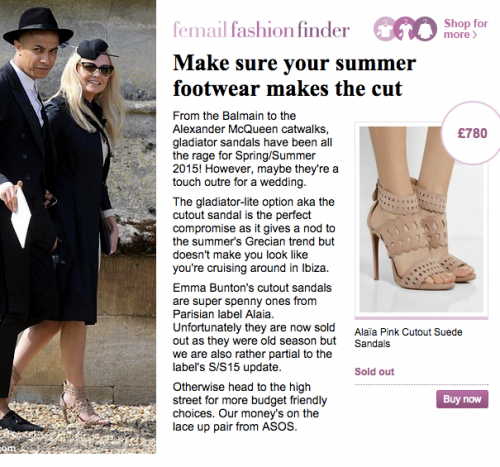
Task: Click the summer footwear headline
Action: [294, 76]
